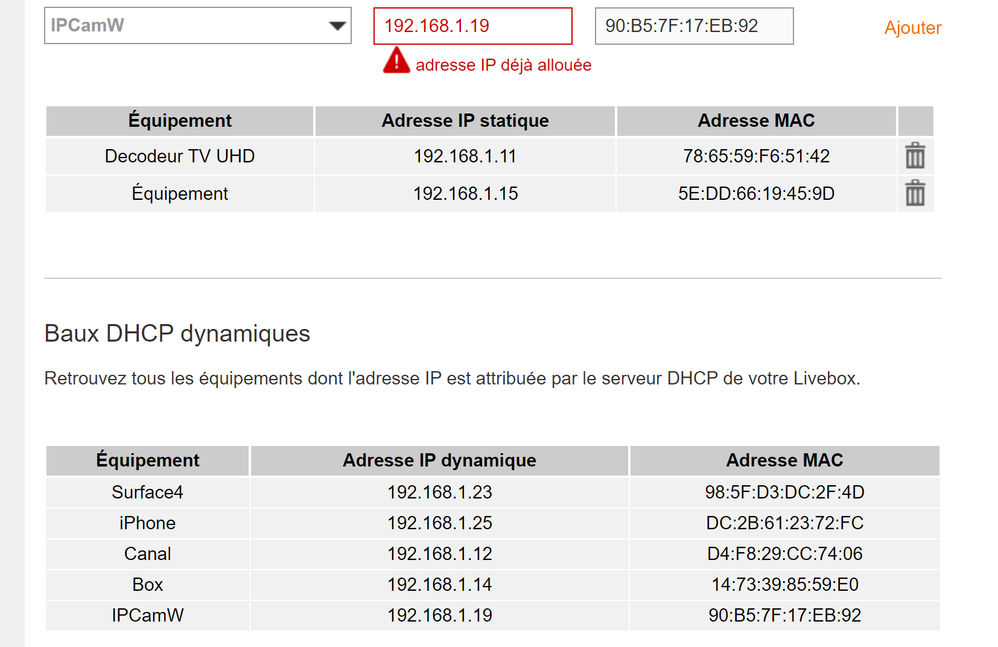The height and width of the screenshot is (647, 998).
Task: Click the MAC address field 90:B5:7F:17:EB:92
Action: (694, 26)
